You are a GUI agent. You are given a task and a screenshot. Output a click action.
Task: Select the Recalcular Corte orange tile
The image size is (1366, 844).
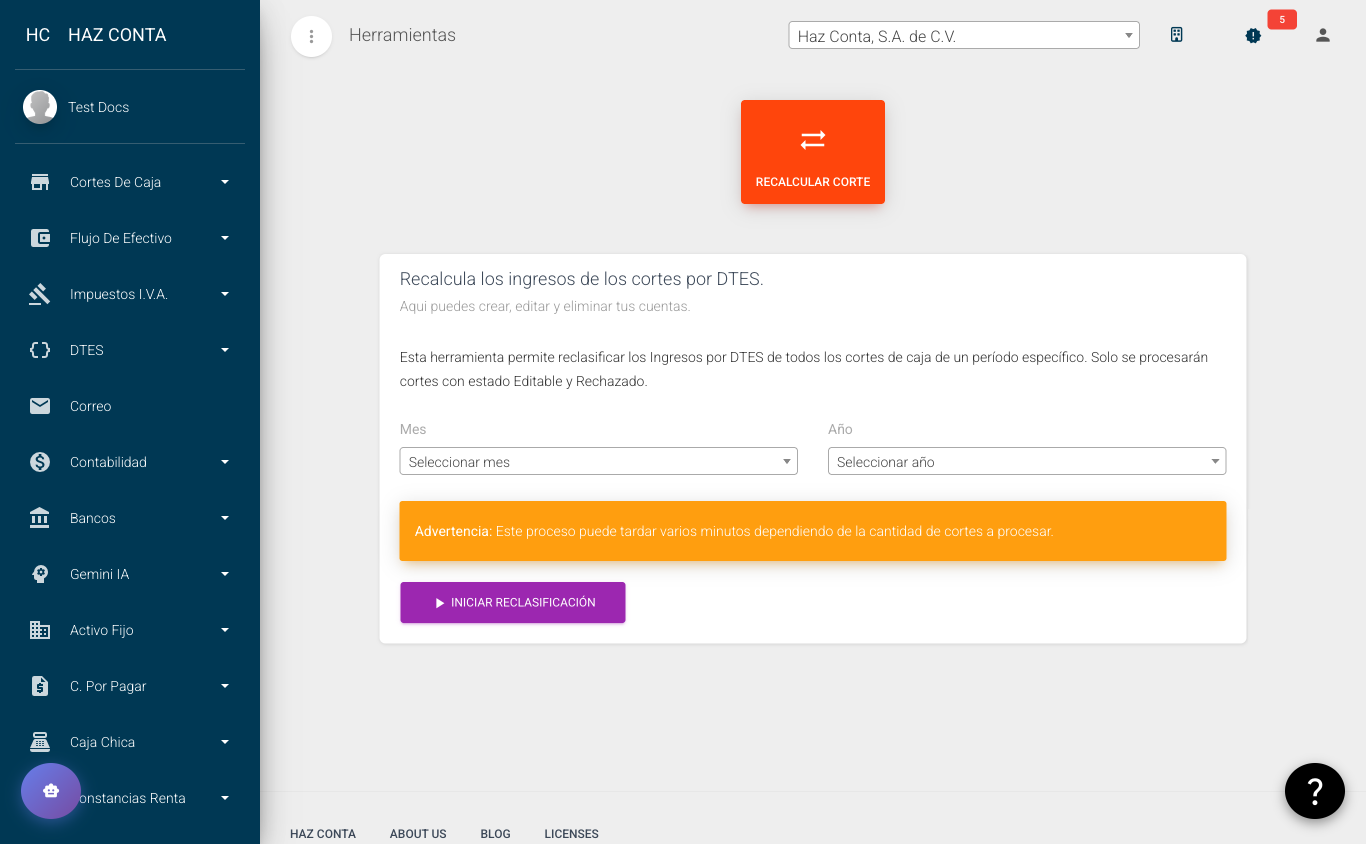pyautogui.click(x=813, y=152)
